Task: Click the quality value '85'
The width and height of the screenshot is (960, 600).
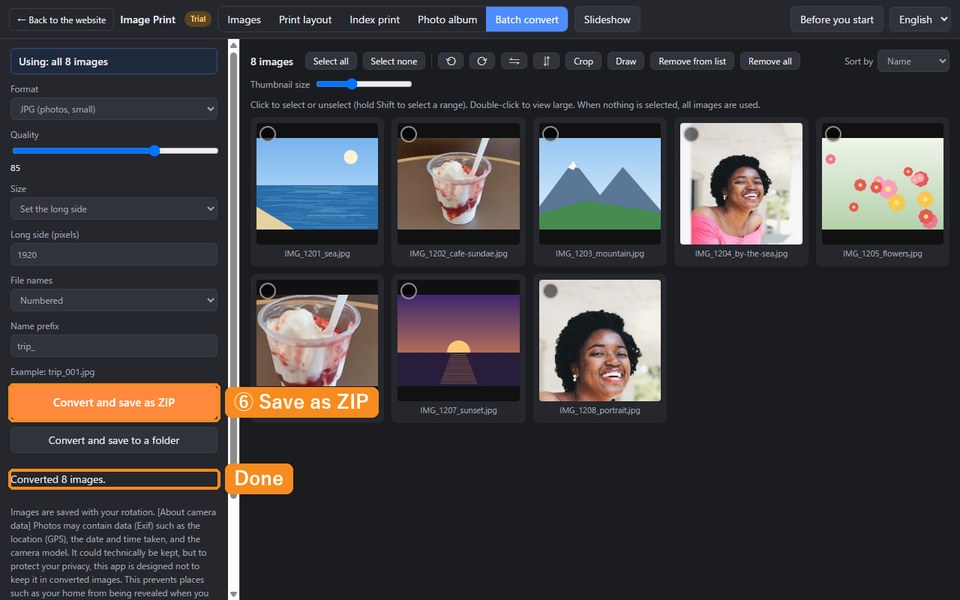Action: pyautogui.click(x=15, y=168)
